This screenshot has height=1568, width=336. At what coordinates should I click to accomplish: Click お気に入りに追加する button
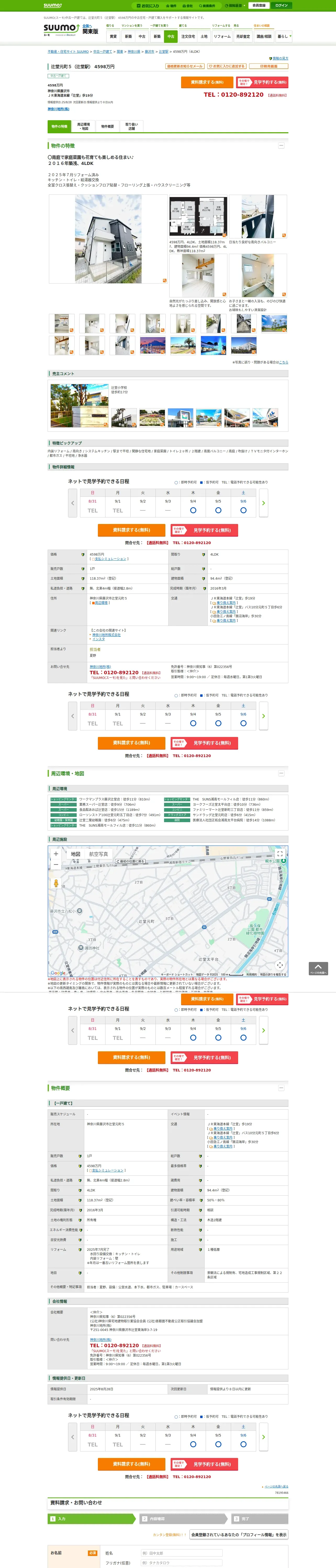pyautogui.click(x=227, y=66)
